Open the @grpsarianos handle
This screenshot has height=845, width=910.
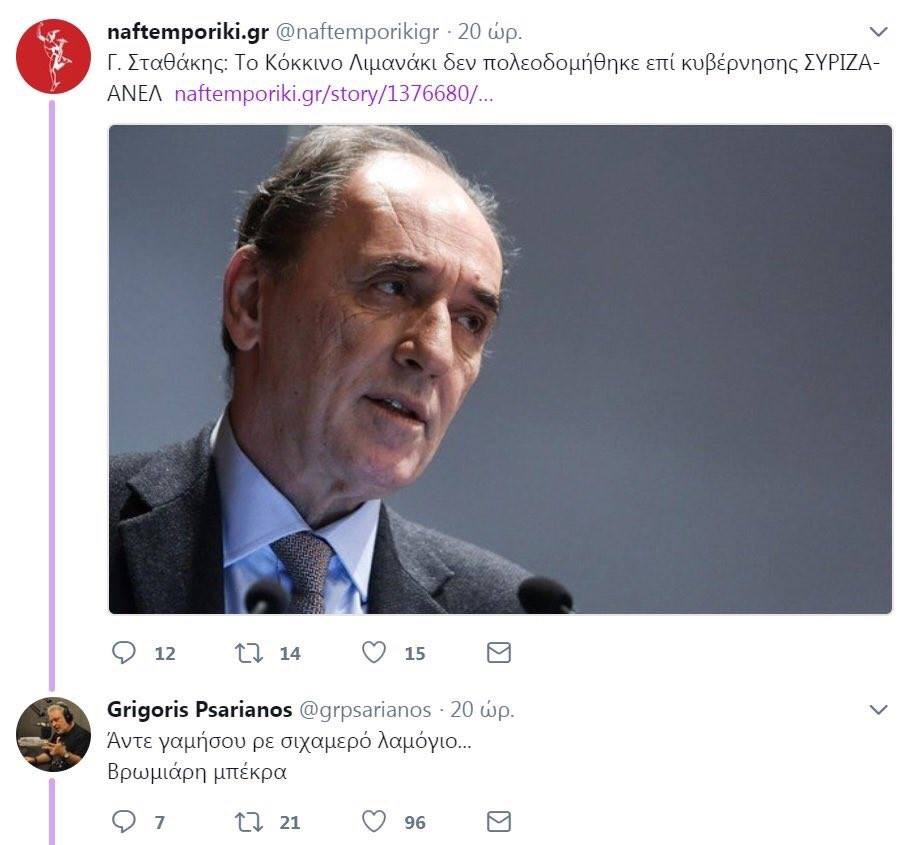tap(365, 710)
